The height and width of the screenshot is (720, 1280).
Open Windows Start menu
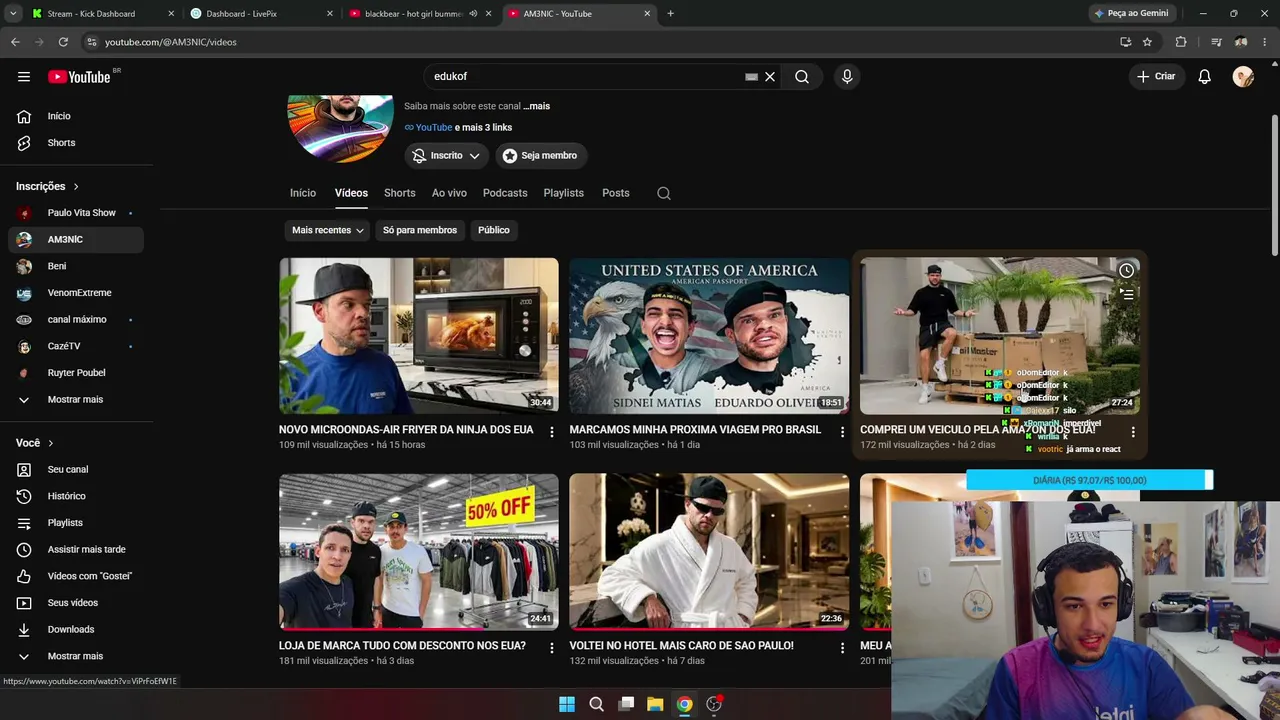coord(567,704)
